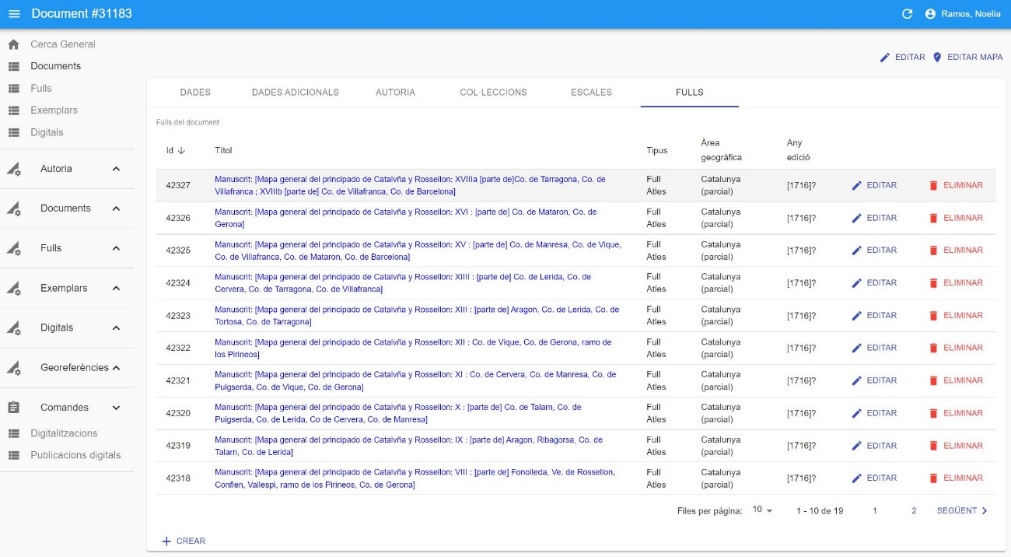This screenshot has width=1011, height=557.
Task: Click the Títol column header
Action: point(223,150)
